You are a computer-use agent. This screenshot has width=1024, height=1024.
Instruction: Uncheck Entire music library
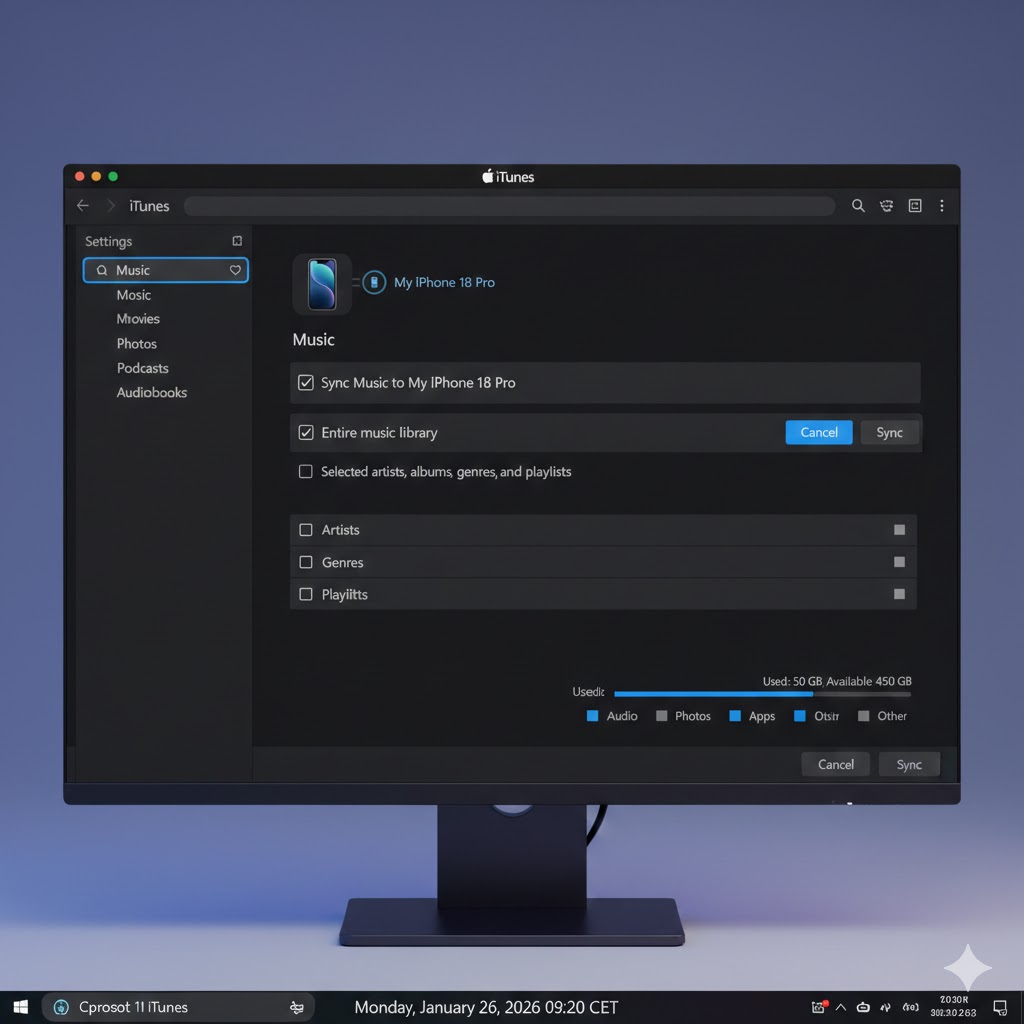click(x=305, y=432)
